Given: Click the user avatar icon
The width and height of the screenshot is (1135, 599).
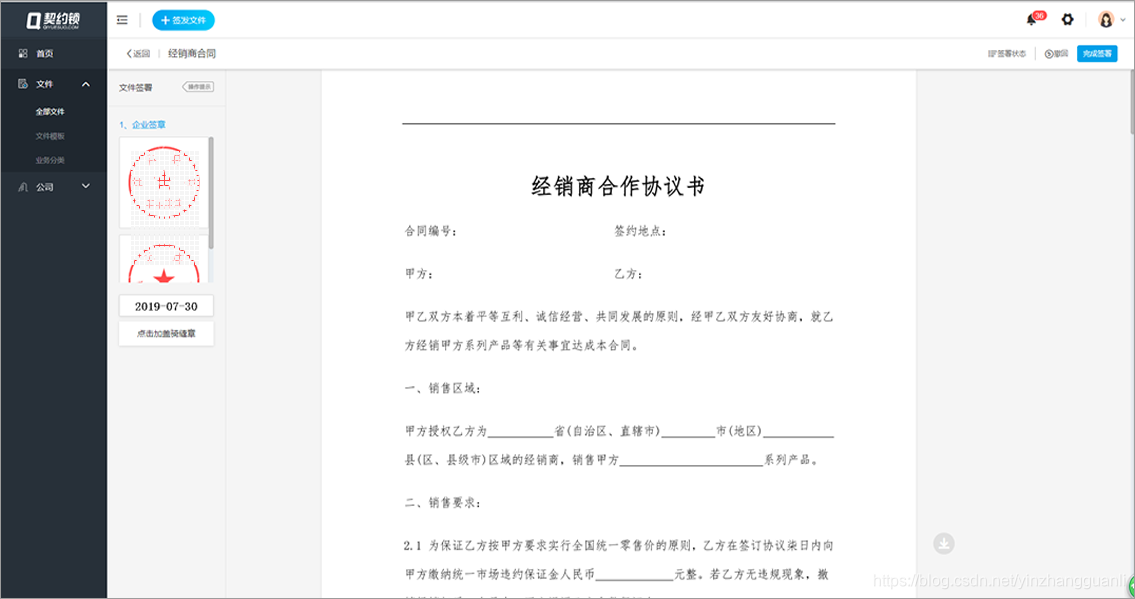Looking at the screenshot, I should pos(1106,20).
